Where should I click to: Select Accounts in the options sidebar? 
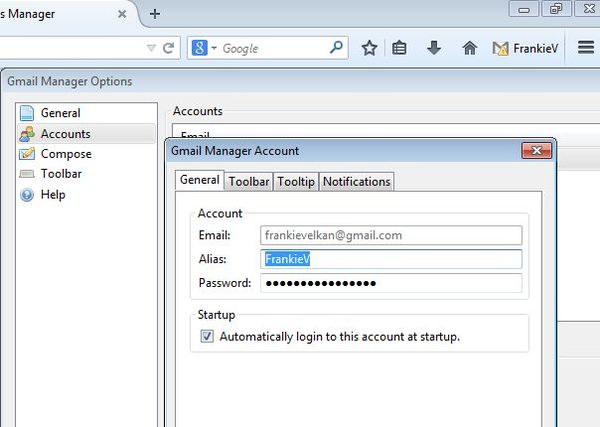tap(87, 134)
